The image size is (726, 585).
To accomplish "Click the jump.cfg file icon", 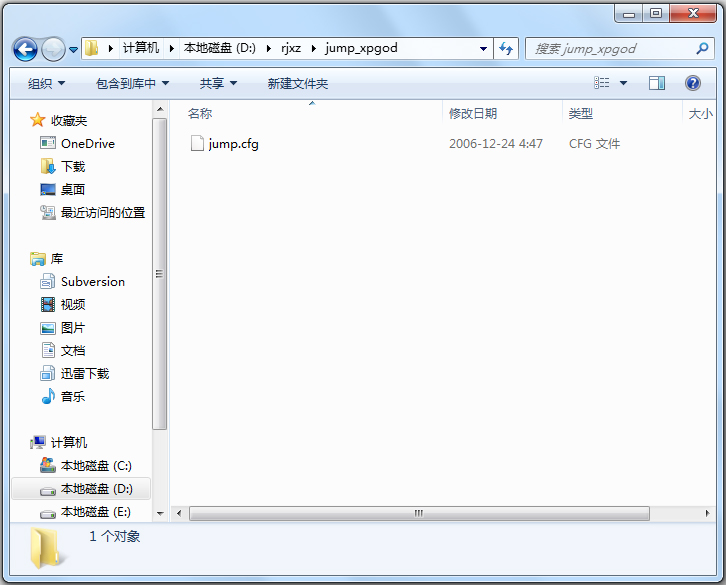I will pos(197,144).
